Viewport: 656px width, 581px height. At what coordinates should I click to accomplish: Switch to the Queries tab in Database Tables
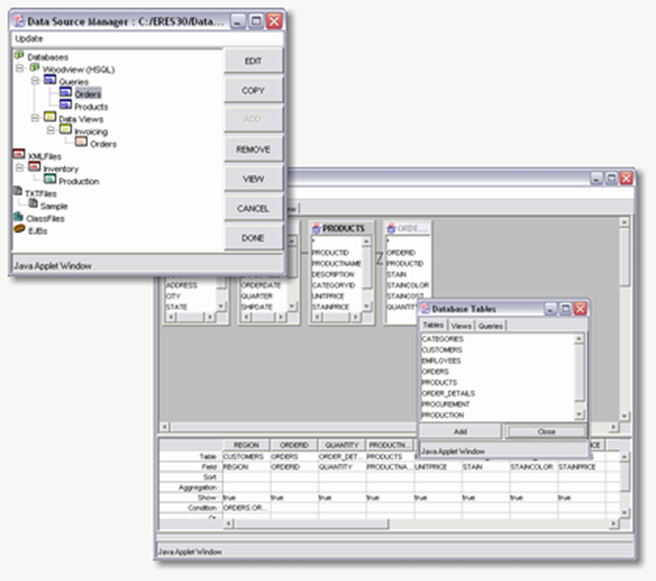tap(491, 326)
